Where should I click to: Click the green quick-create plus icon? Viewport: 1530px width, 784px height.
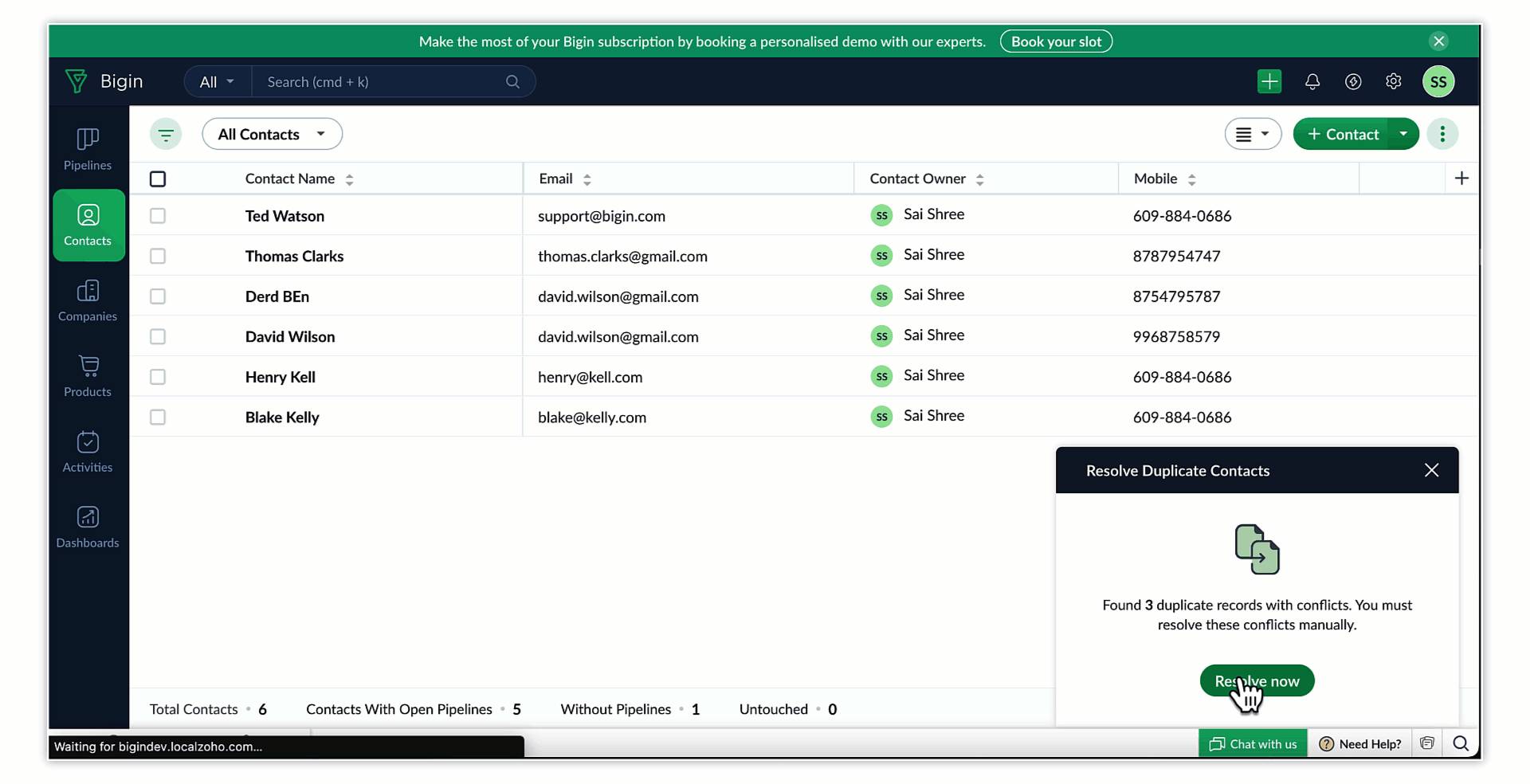[x=1269, y=81]
